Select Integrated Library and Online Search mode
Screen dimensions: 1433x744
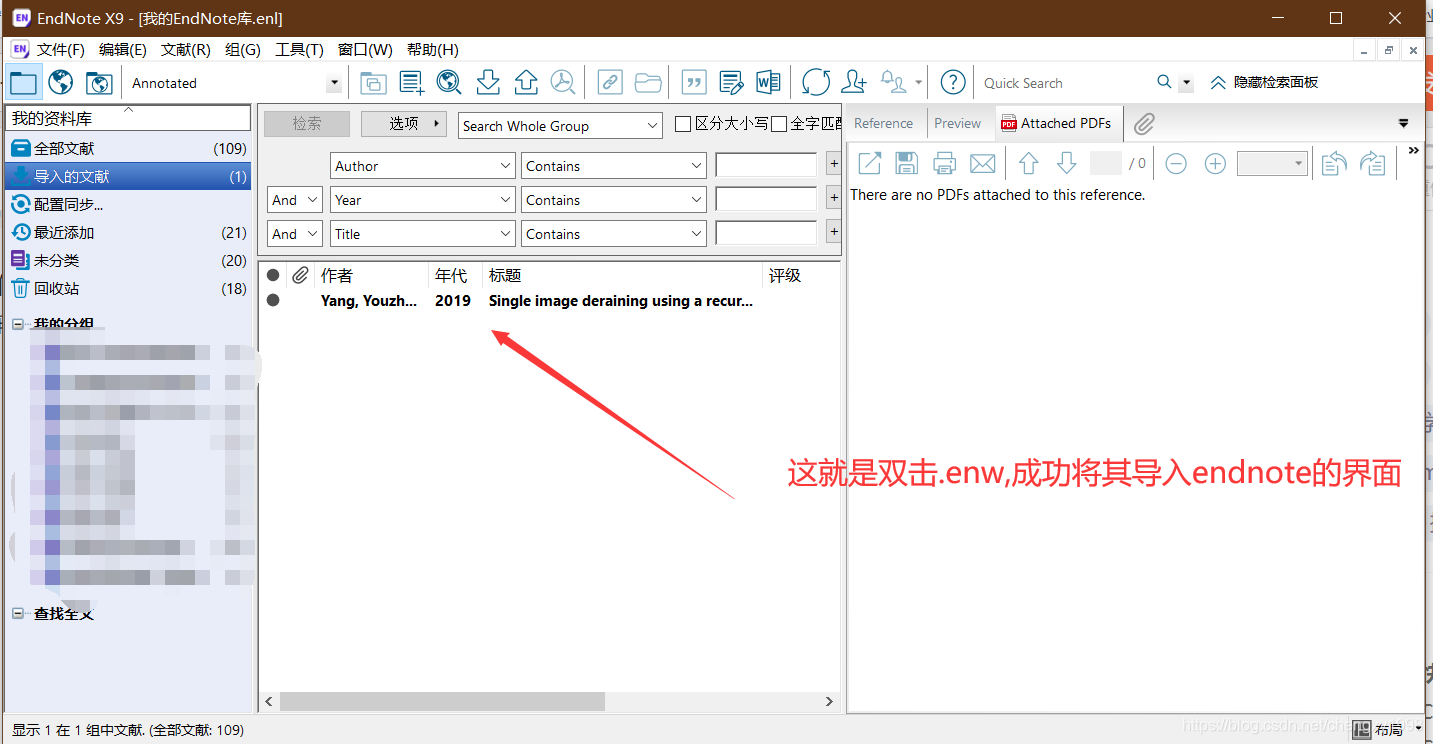click(x=99, y=82)
